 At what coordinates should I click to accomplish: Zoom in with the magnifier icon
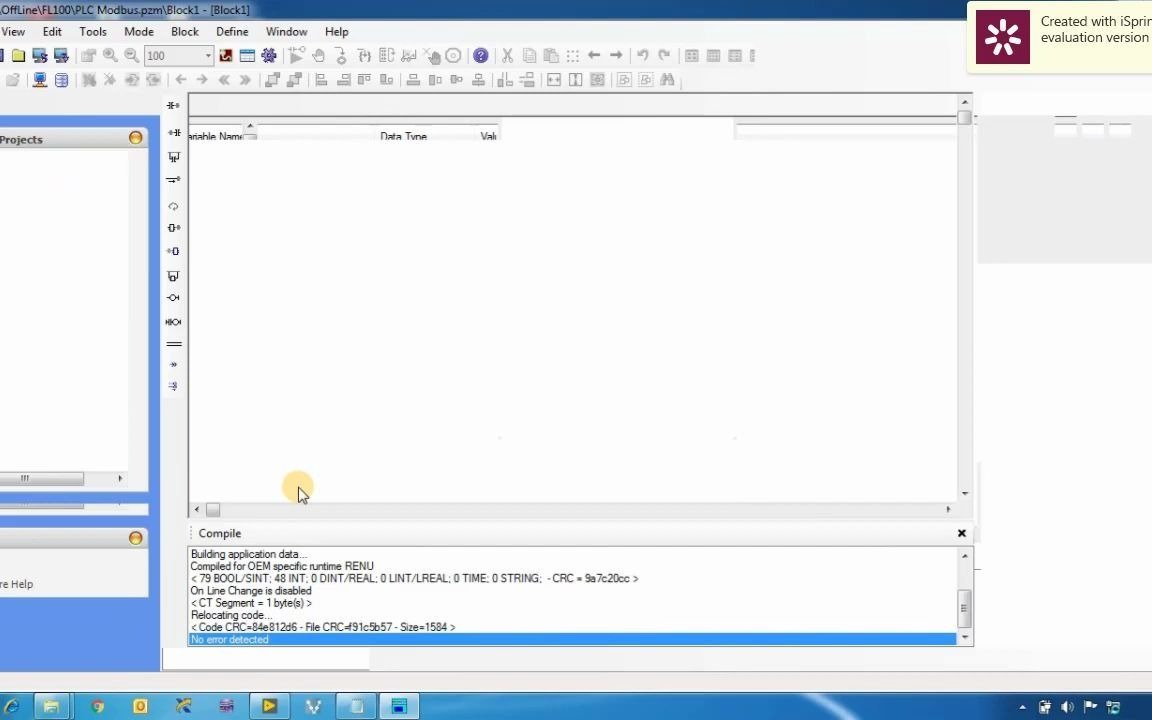110,55
